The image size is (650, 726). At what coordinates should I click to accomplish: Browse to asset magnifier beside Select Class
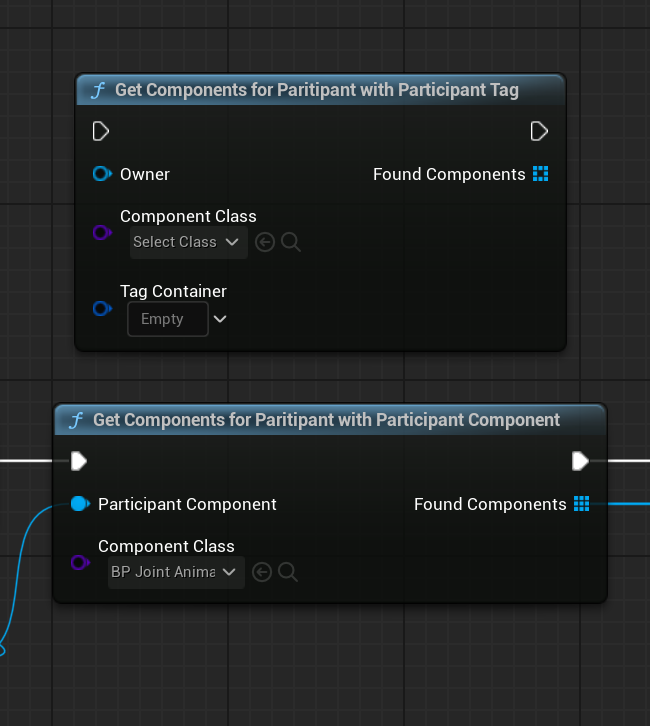click(291, 242)
